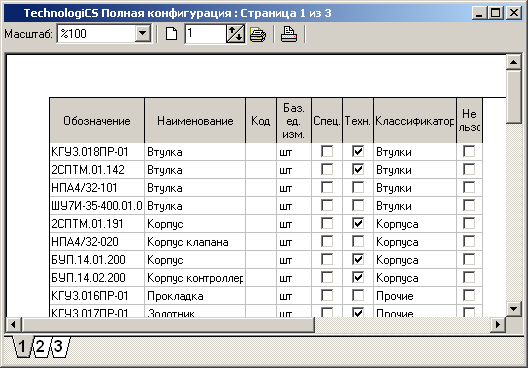528x368 pixels.
Task: Uncheck Техн. checkbox for БУП.14.01.200
Action: [358, 259]
